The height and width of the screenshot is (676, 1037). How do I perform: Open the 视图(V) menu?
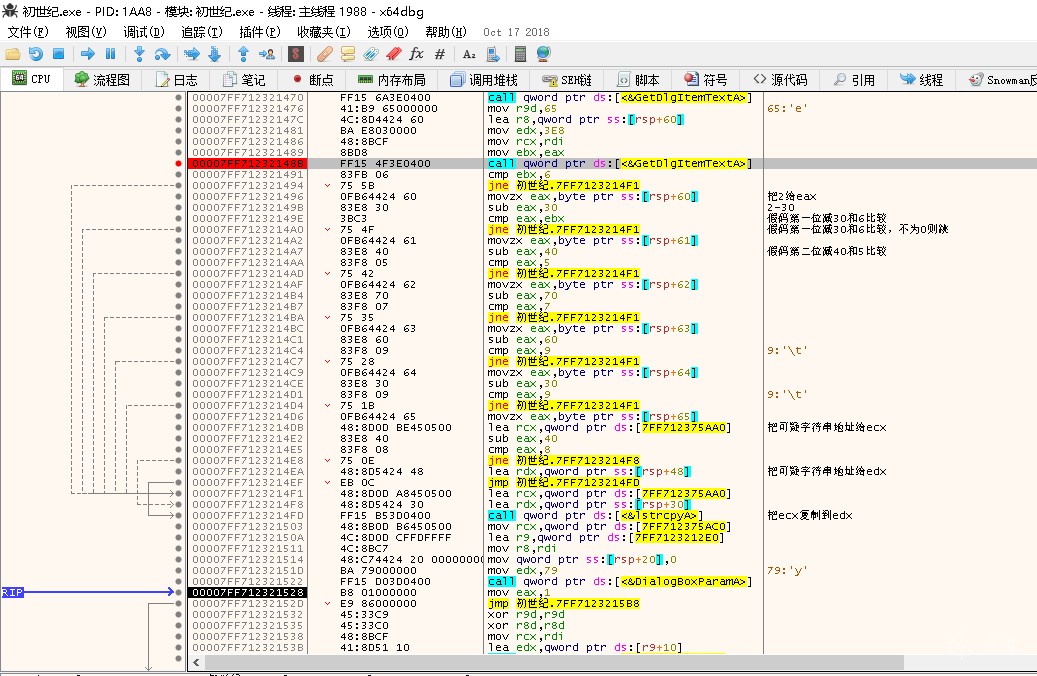point(85,32)
